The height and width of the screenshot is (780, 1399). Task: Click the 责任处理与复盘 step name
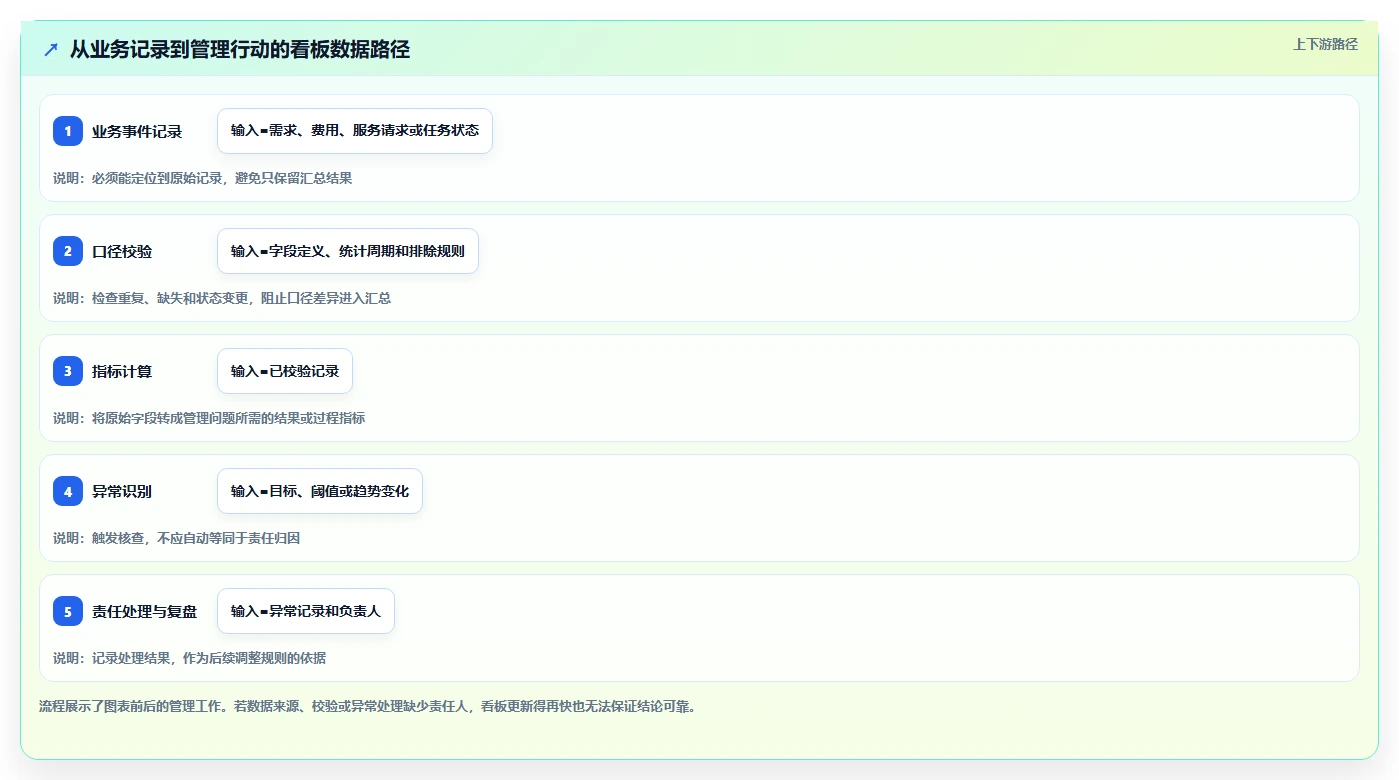tap(145, 611)
